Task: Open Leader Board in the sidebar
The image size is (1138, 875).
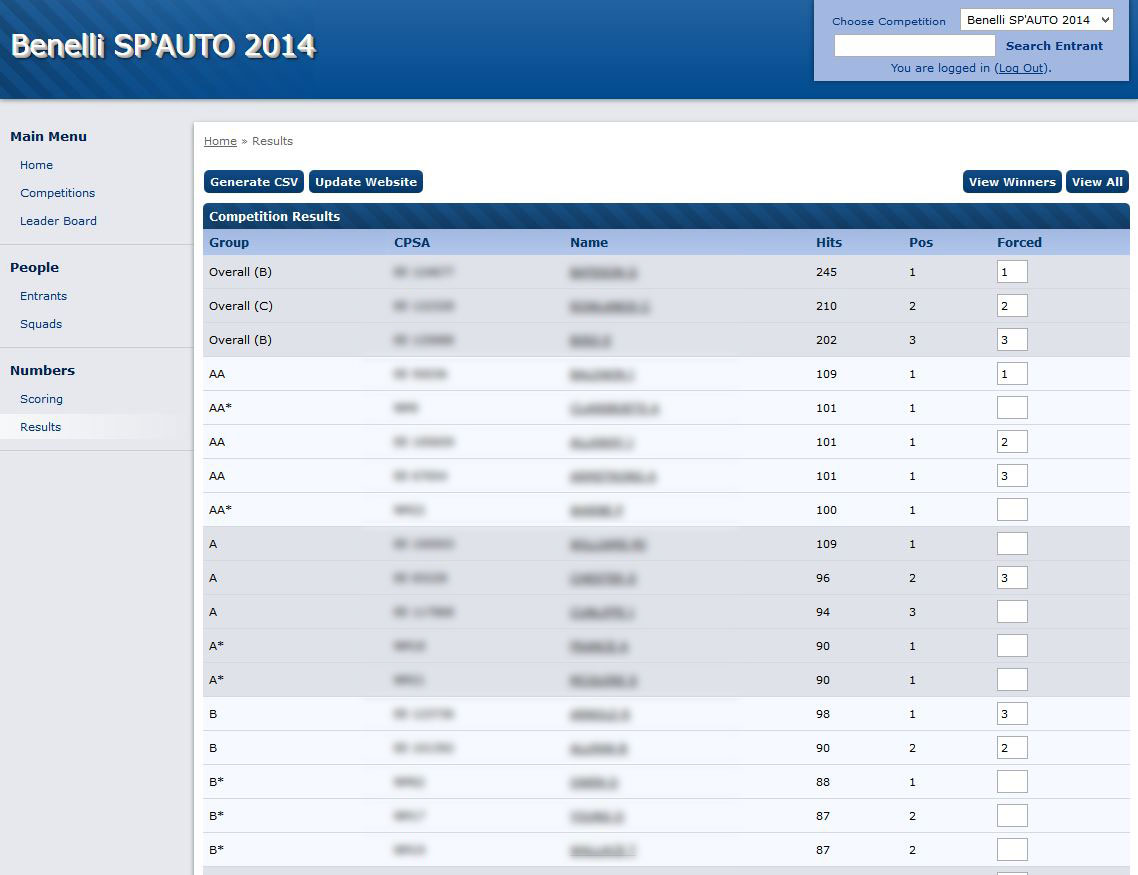Action: [58, 221]
